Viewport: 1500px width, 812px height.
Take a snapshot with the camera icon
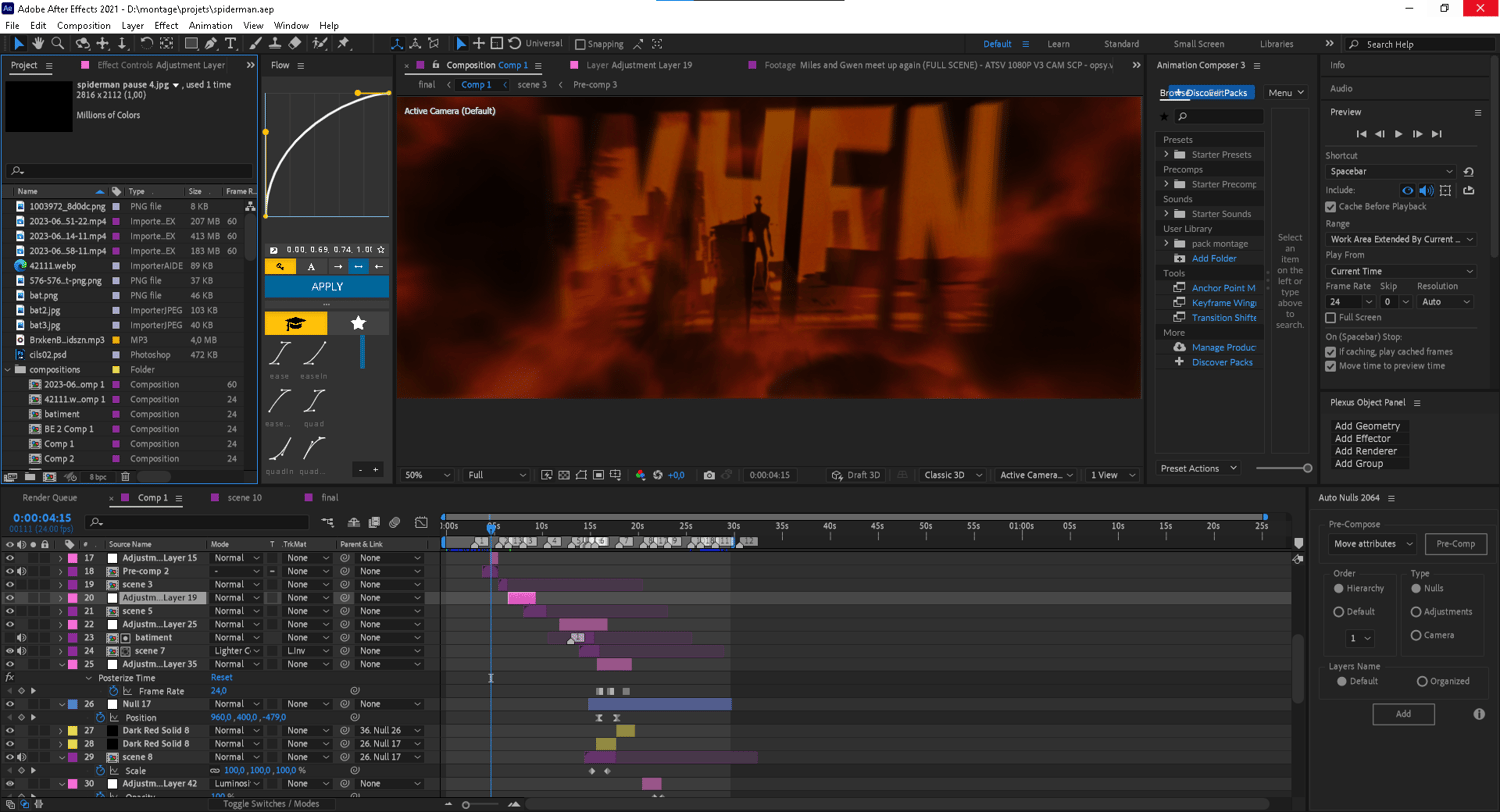709,475
